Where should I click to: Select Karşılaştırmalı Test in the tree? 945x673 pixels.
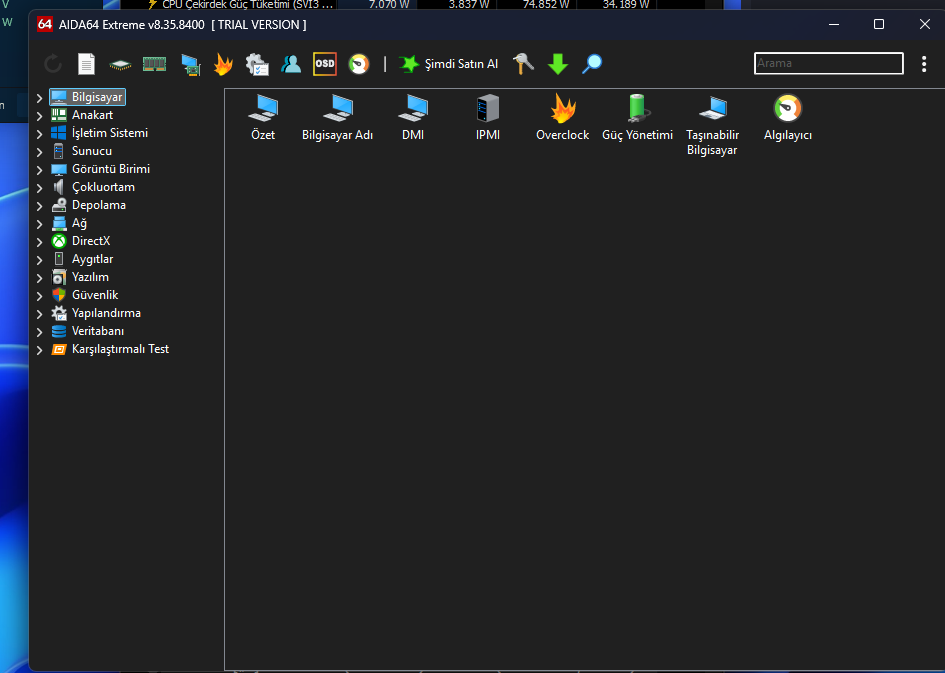tap(110, 349)
